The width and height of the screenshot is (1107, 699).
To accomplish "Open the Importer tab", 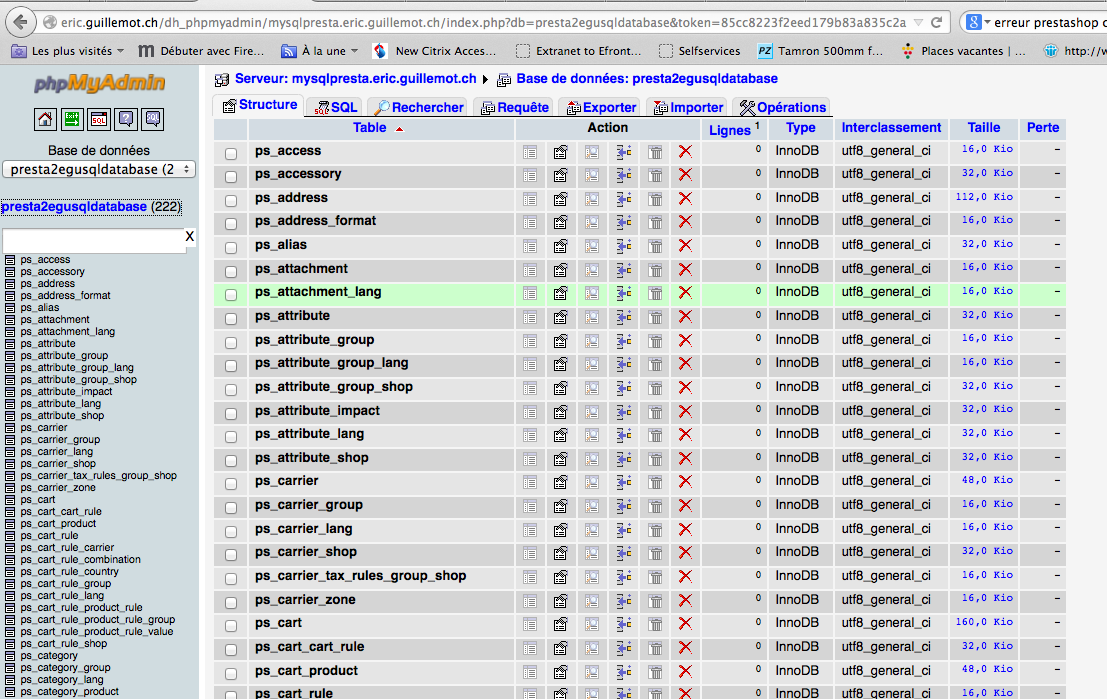I will point(688,107).
